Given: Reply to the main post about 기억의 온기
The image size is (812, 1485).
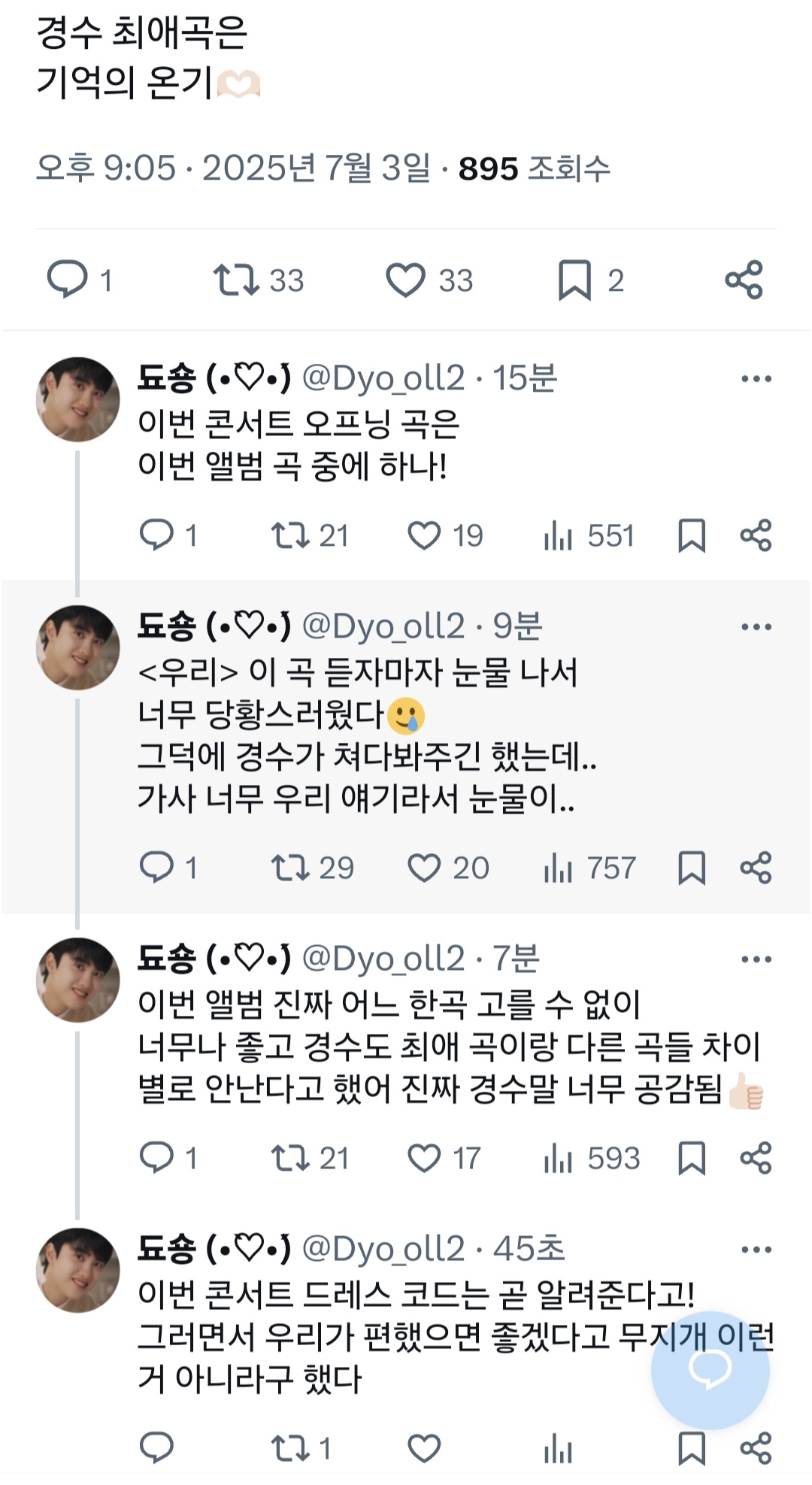Looking at the screenshot, I should tap(68, 280).
